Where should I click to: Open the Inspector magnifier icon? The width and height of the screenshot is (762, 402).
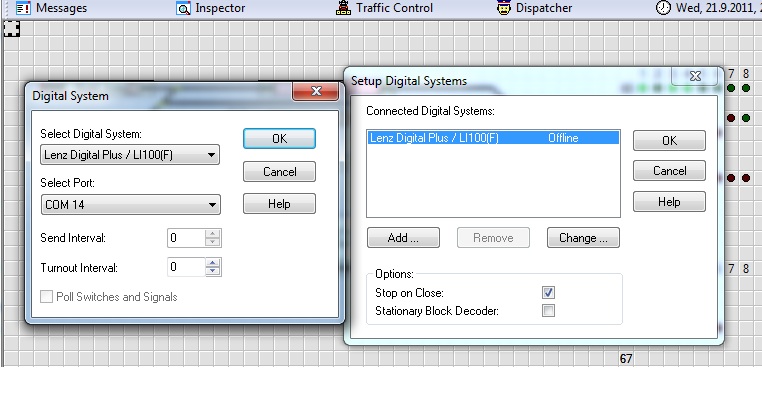184,9
